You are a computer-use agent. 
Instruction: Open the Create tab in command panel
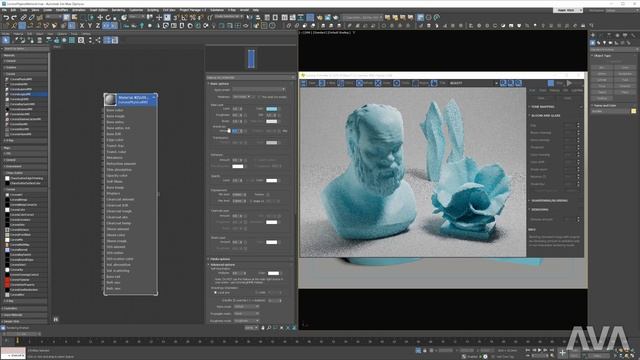593,36
